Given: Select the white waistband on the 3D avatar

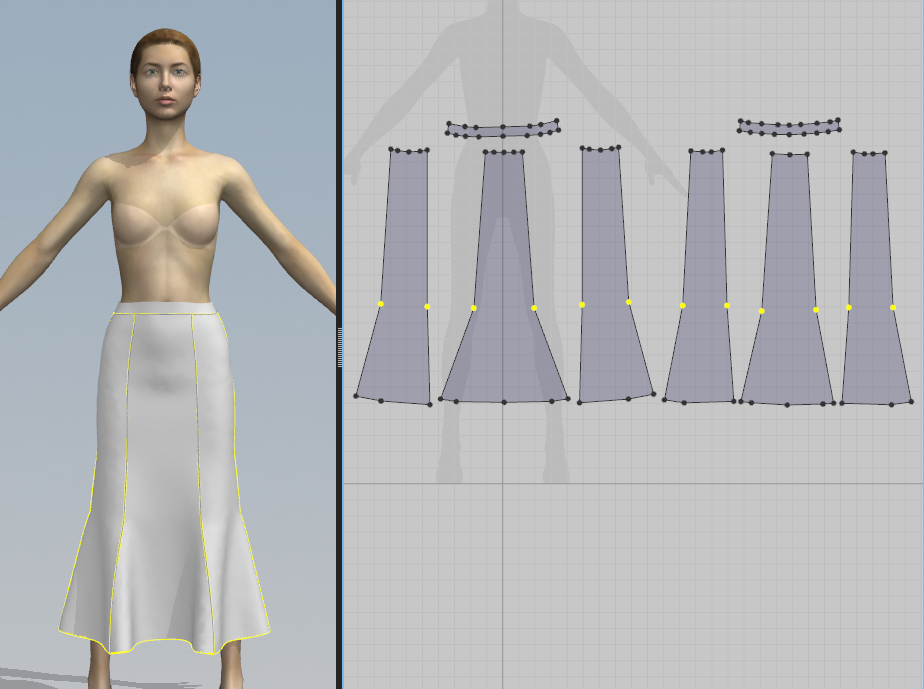Looking at the screenshot, I should pyautogui.click(x=164, y=308).
